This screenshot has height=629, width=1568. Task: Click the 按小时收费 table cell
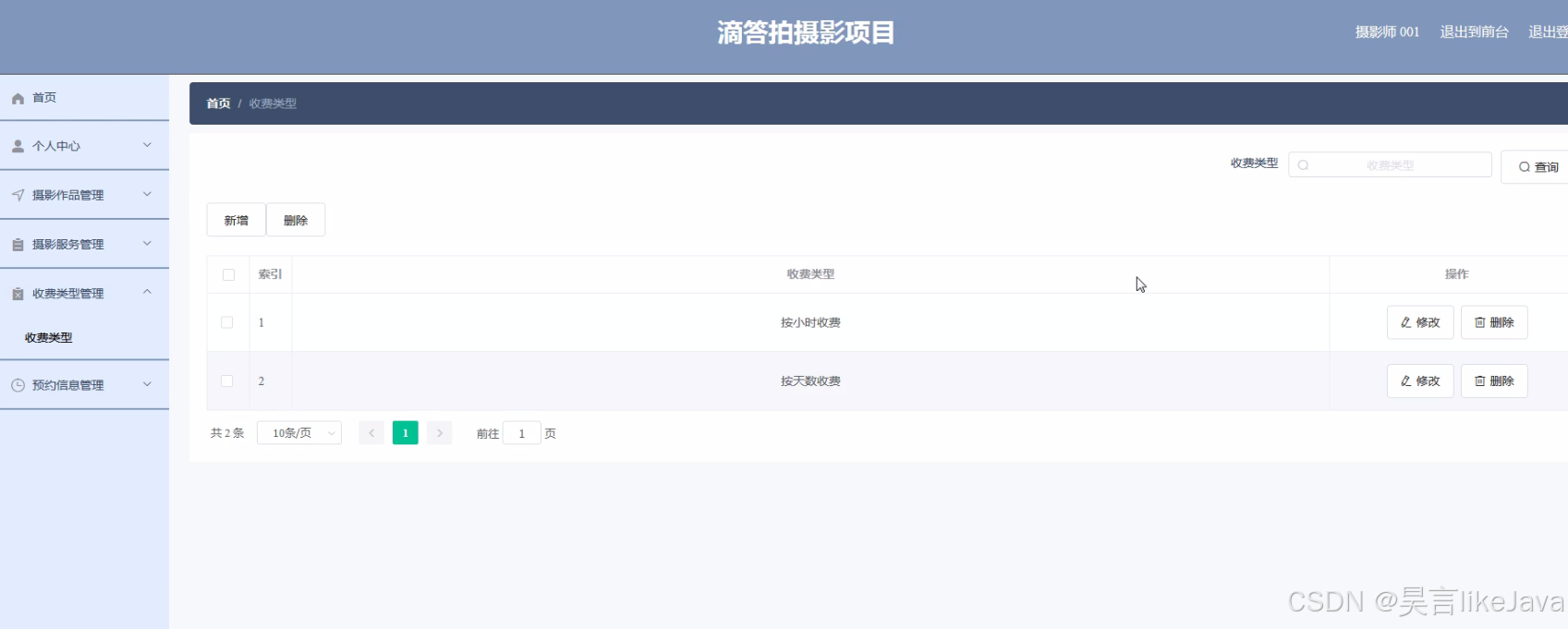[x=810, y=322]
